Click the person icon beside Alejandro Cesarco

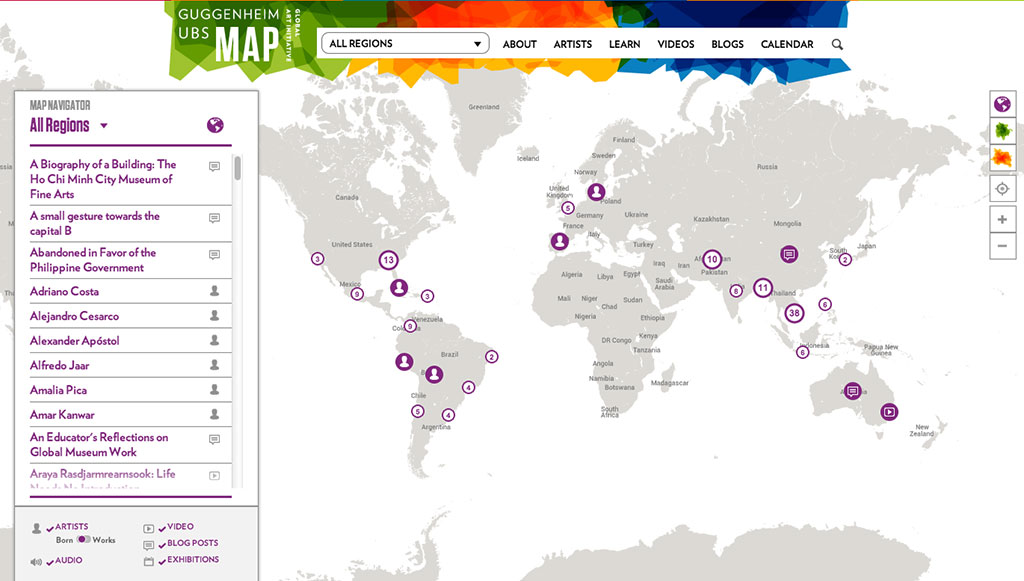pyautogui.click(x=214, y=316)
